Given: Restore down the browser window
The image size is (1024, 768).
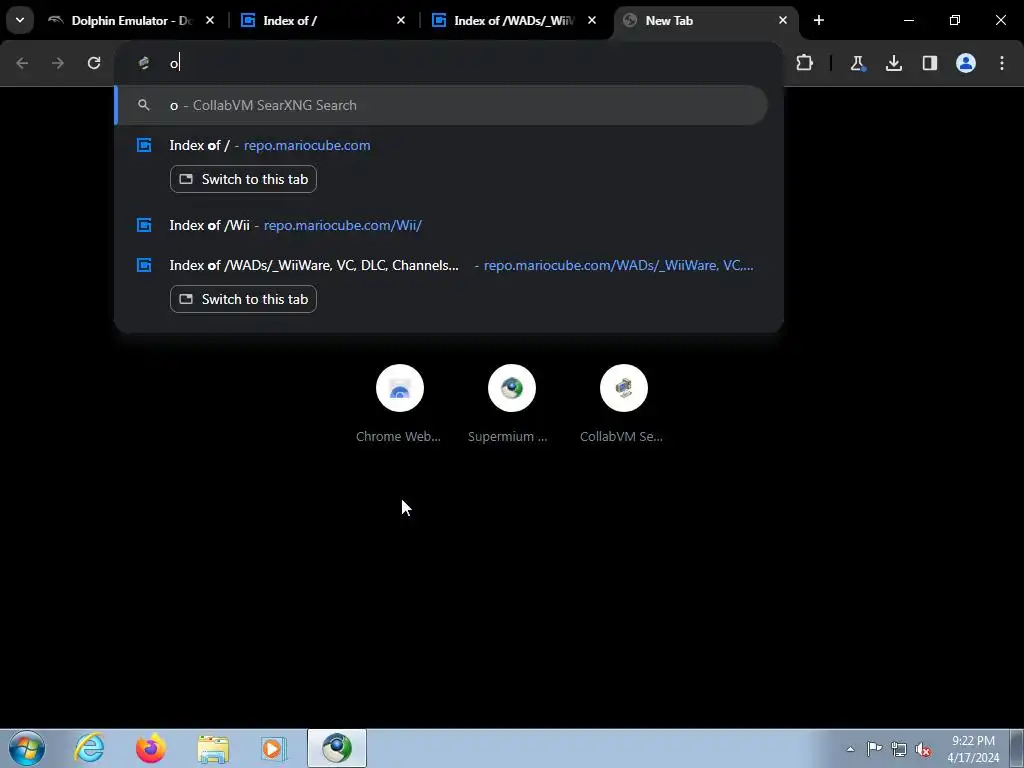Looking at the screenshot, I should (x=955, y=21).
